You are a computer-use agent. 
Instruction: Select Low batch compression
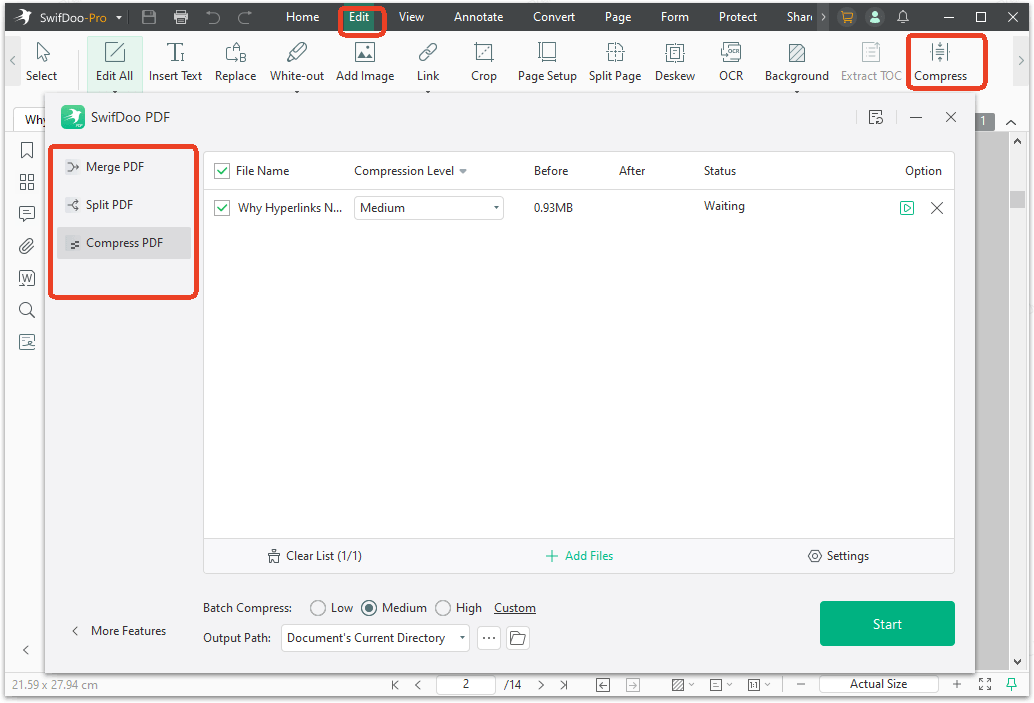coord(318,608)
